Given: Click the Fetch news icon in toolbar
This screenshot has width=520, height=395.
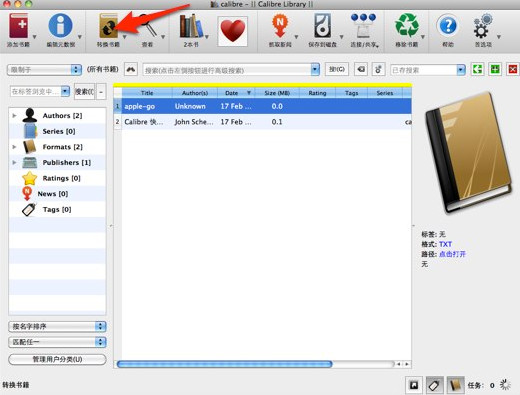Looking at the screenshot, I should point(280,26).
